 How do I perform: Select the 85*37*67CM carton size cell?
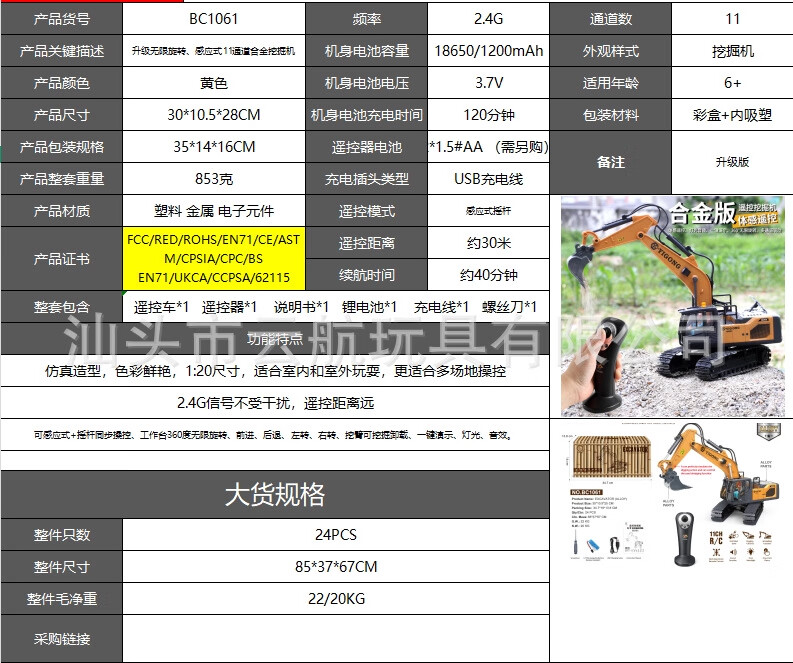pyautogui.click(x=336, y=566)
